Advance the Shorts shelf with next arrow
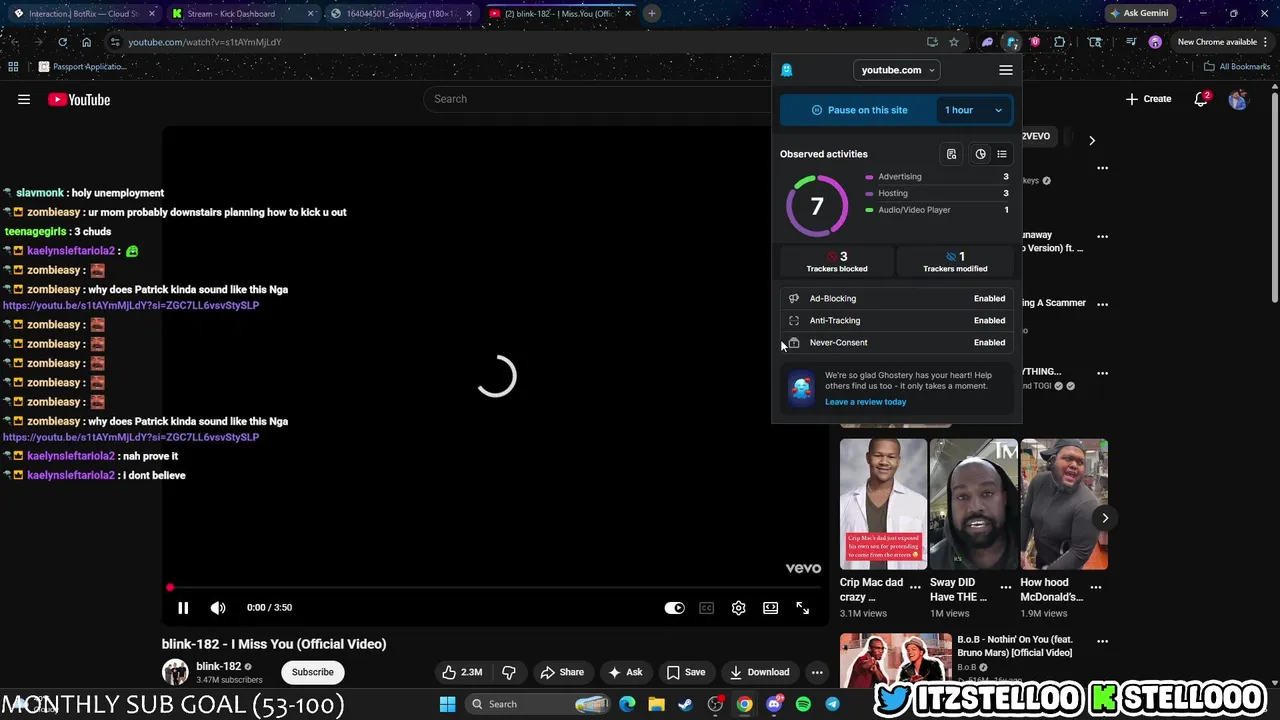The image size is (1280, 720). point(1105,518)
